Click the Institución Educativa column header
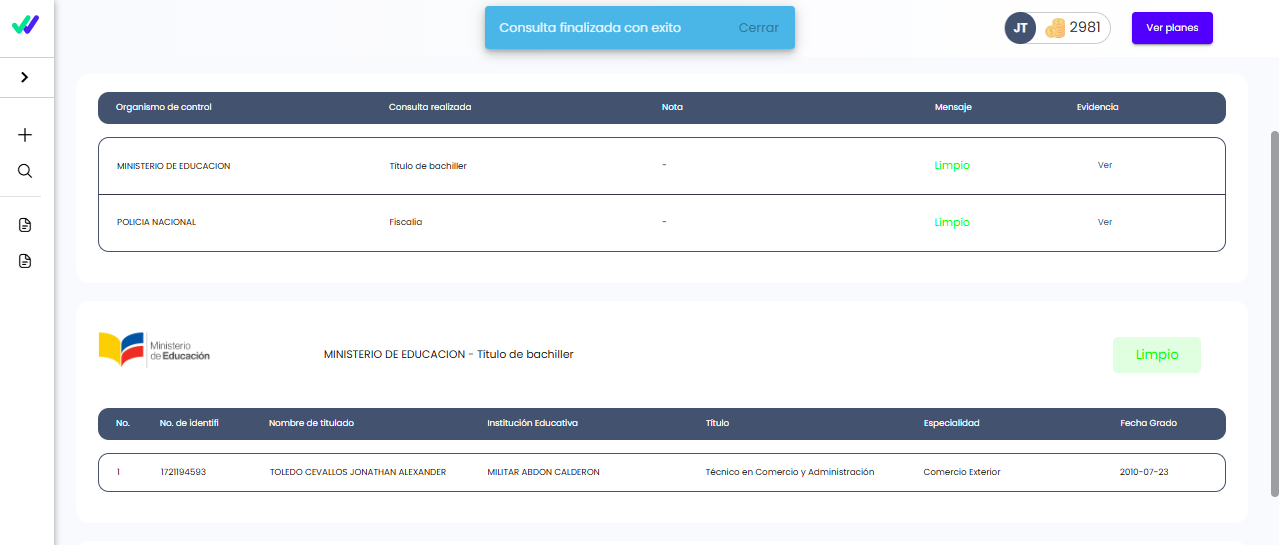 532,423
